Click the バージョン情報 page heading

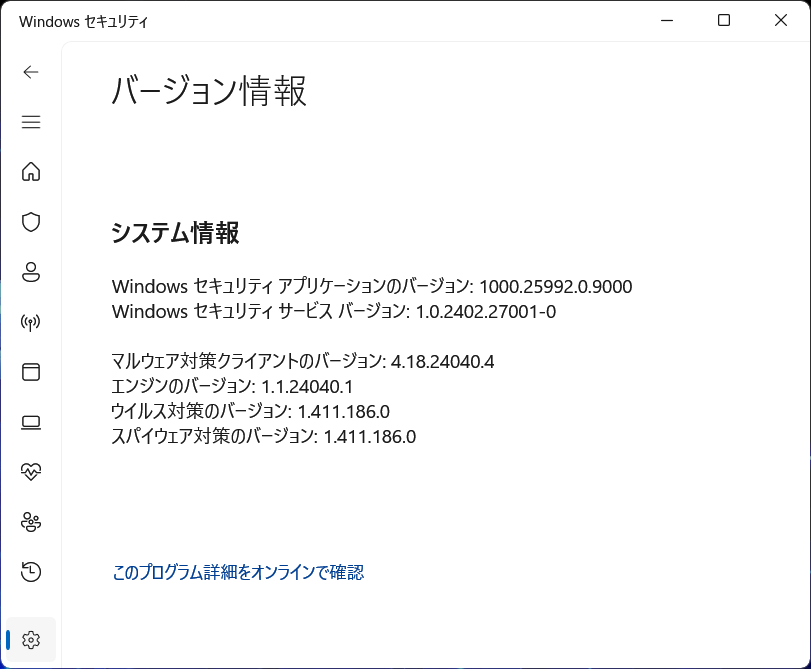click(209, 91)
